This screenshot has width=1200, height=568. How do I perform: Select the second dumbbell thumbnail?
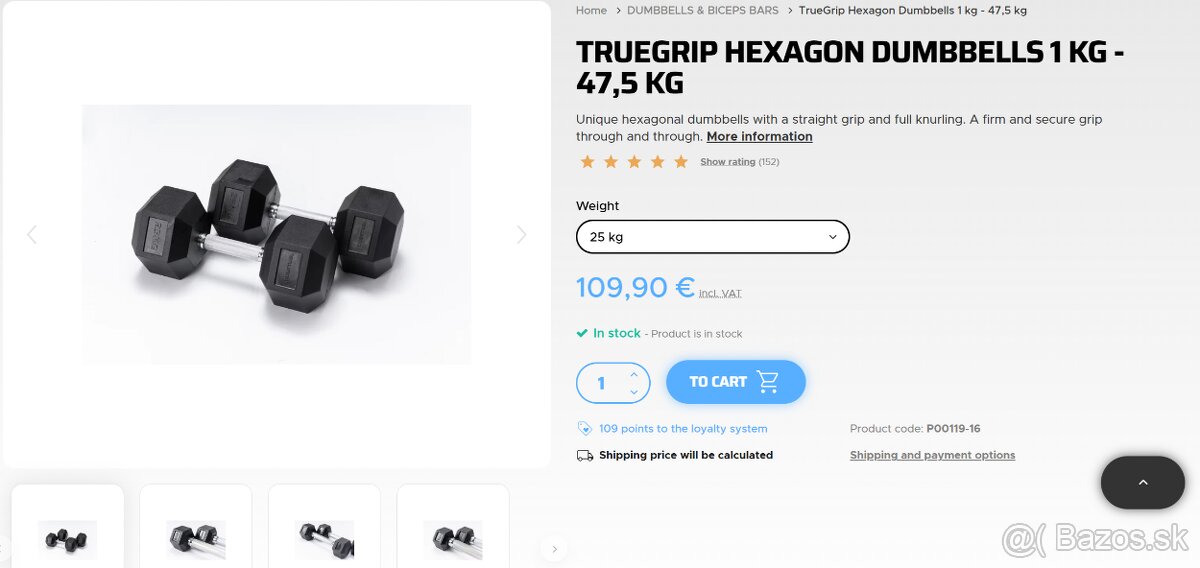point(196,527)
